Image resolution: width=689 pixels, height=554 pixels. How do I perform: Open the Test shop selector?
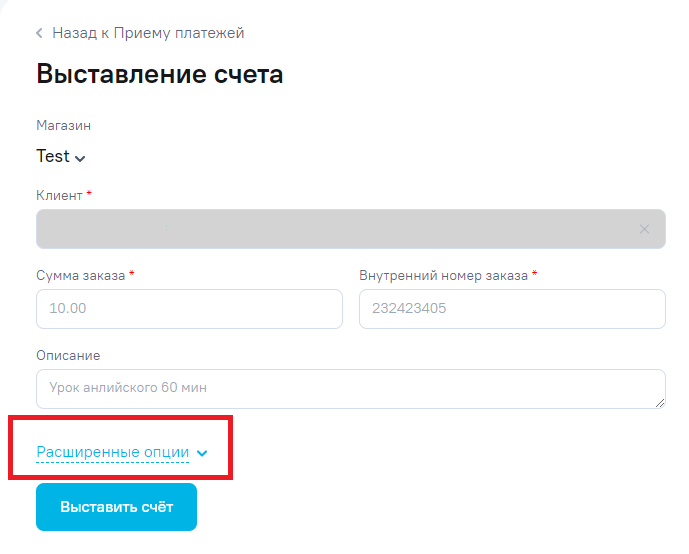[x=61, y=156]
